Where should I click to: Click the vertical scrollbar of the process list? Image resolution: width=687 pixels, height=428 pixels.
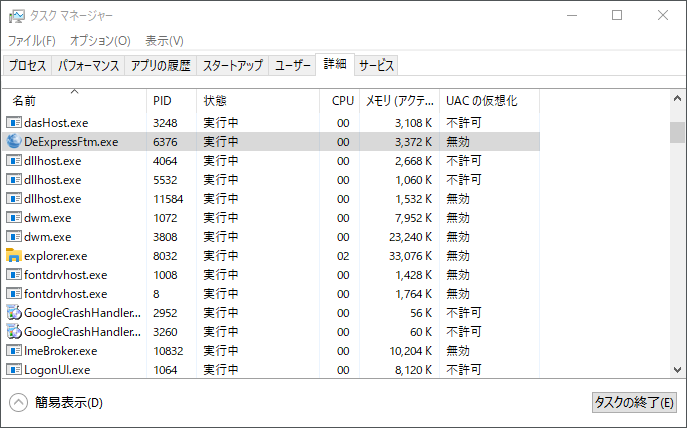click(x=677, y=250)
